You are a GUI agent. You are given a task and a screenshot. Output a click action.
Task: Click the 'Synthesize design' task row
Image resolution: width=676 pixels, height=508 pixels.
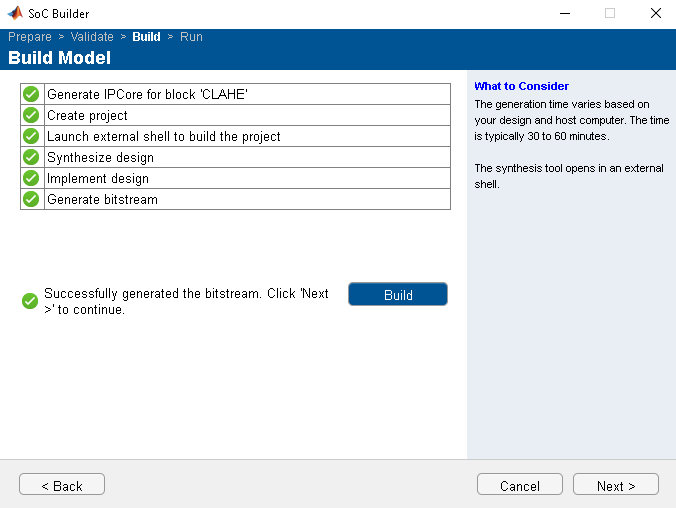[100, 157]
